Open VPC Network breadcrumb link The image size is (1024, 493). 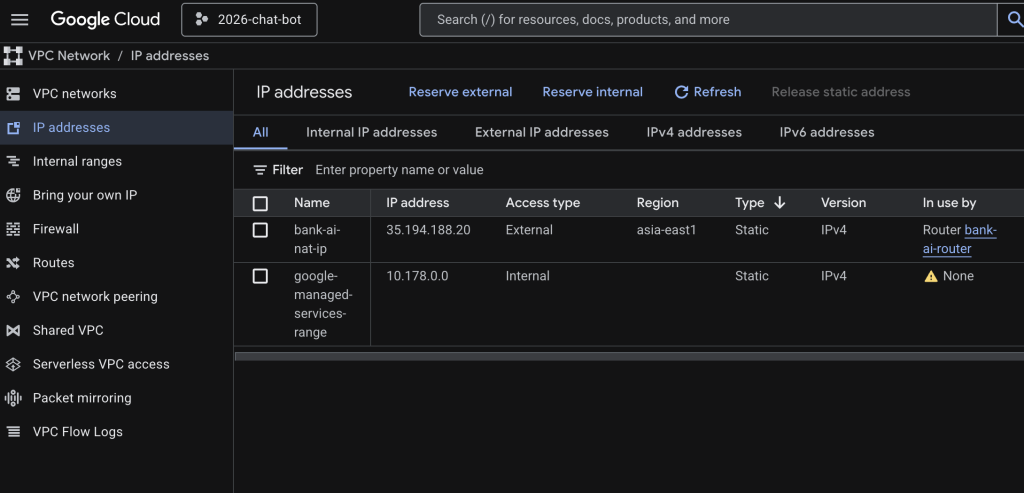point(69,56)
